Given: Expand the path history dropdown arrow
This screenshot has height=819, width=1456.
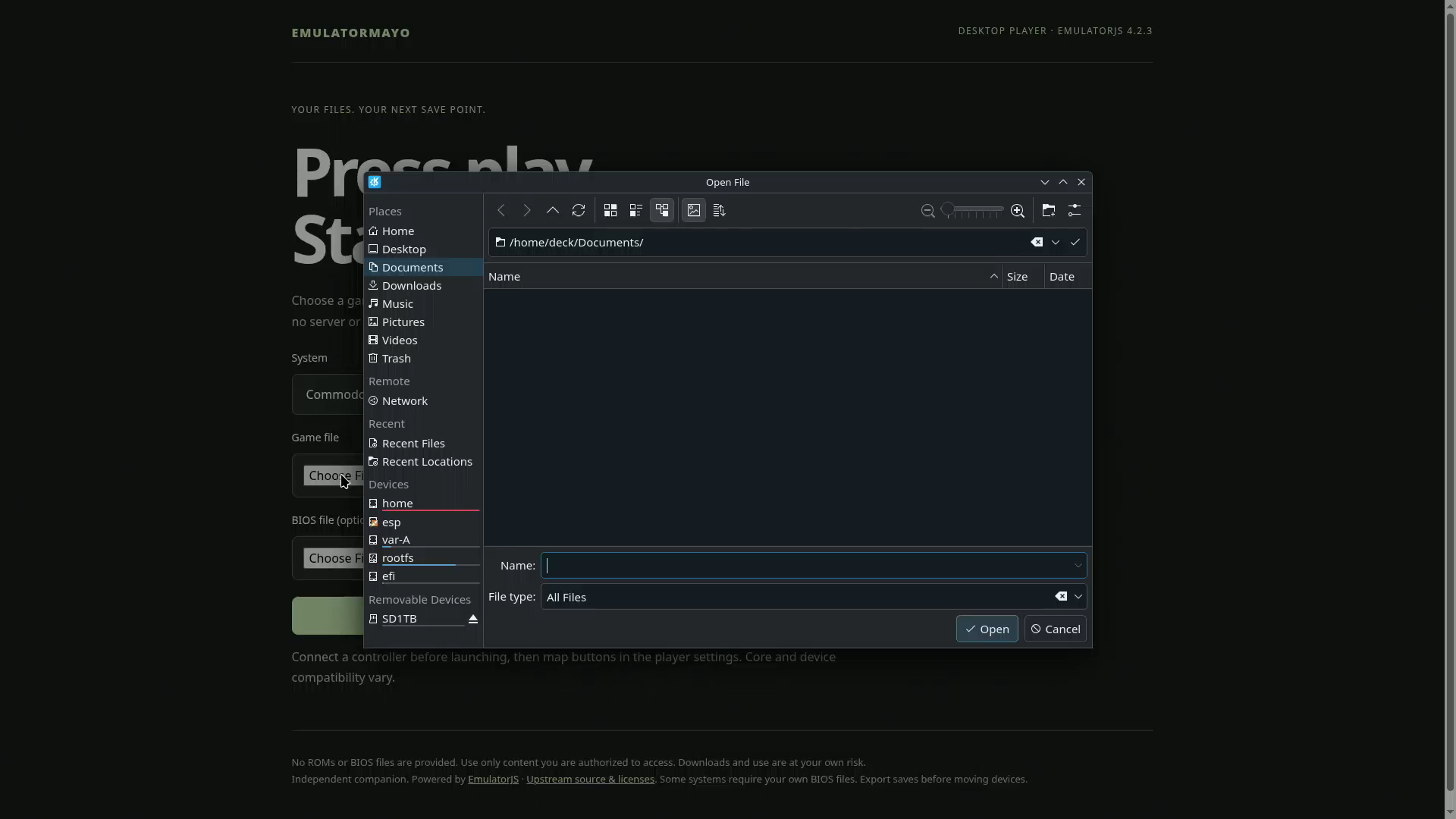Looking at the screenshot, I should (1056, 243).
